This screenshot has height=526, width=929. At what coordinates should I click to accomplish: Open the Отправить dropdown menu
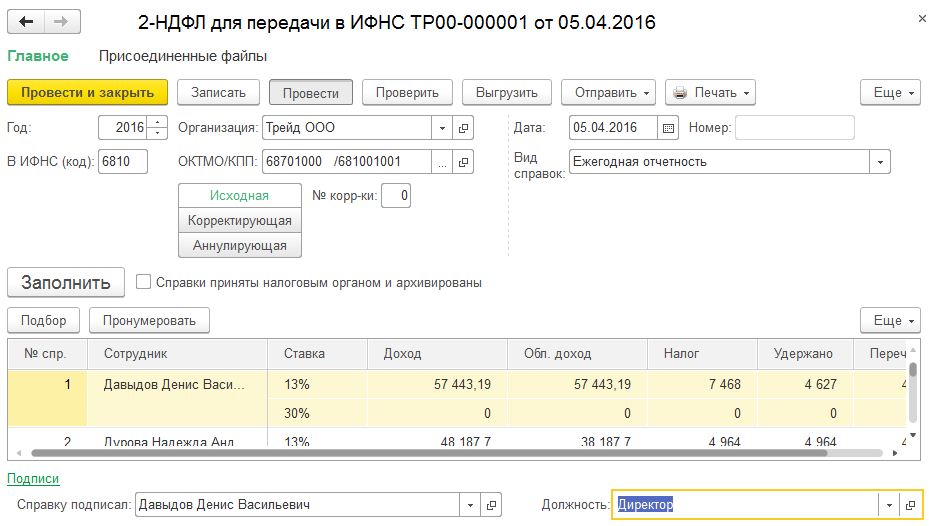(x=608, y=92)
